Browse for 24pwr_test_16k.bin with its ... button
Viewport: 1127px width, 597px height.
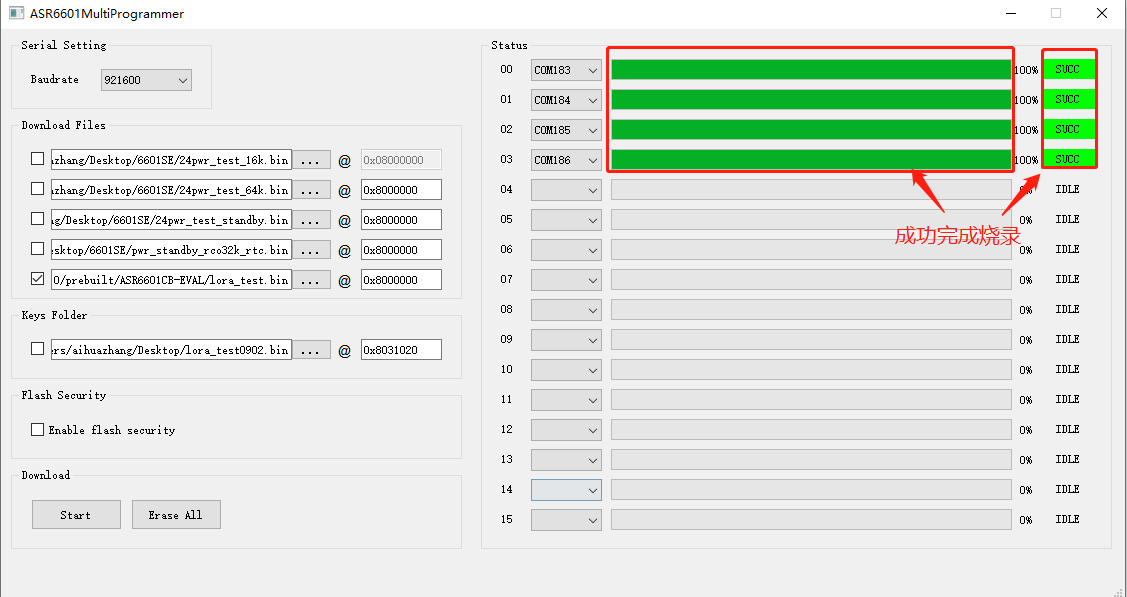[311, 160]
